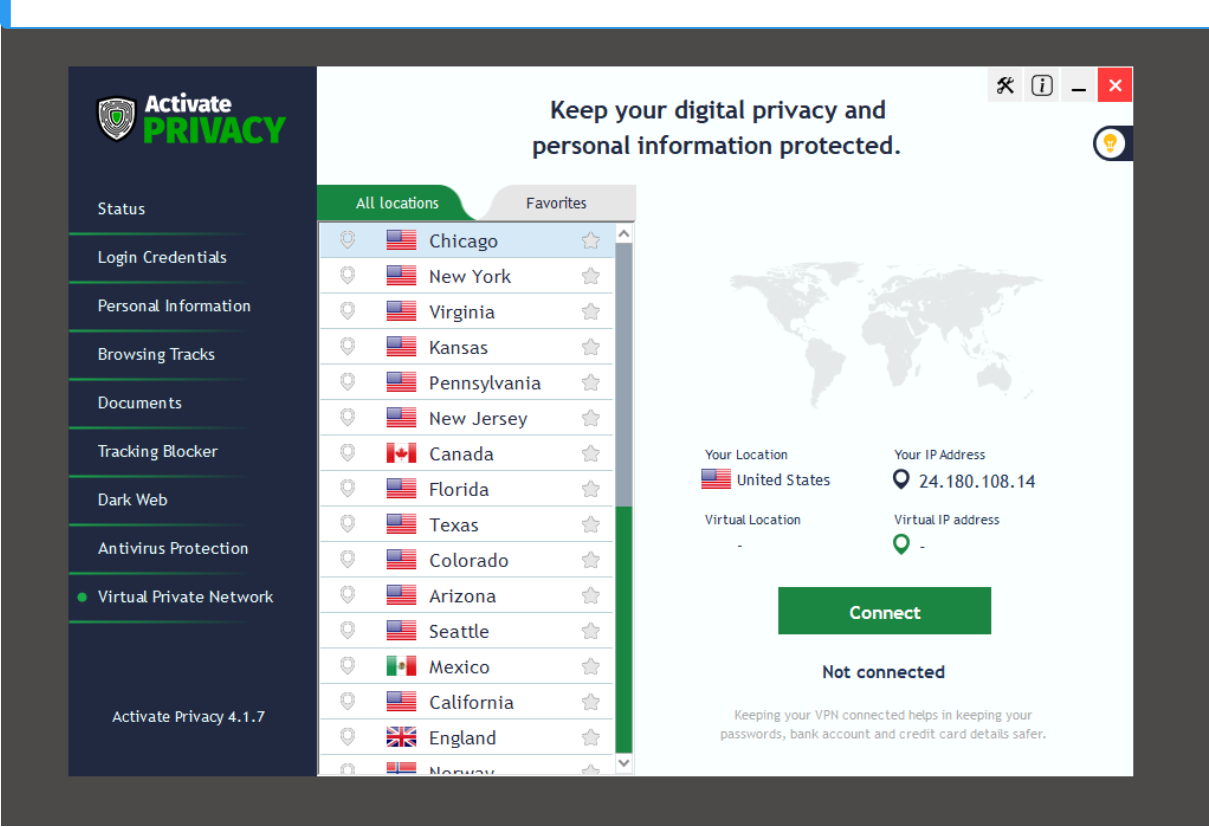Click the England favorite star
The height and width of the screenshot is (827, 1209).
(591, 738)
